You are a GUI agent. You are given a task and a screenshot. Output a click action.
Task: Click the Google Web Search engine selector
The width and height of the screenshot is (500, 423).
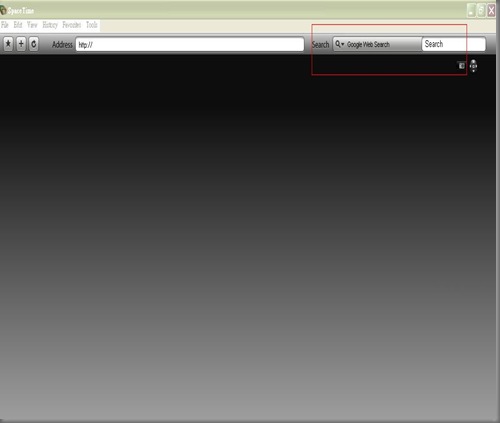377,44
